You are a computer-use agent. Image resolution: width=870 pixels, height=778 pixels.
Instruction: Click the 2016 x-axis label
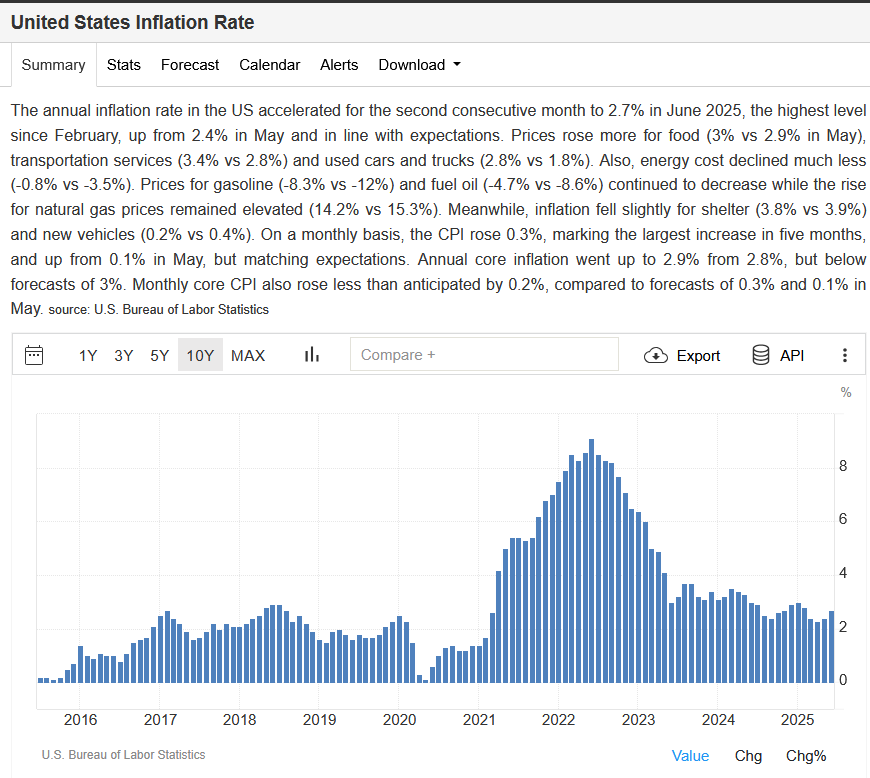pos(80,720)
